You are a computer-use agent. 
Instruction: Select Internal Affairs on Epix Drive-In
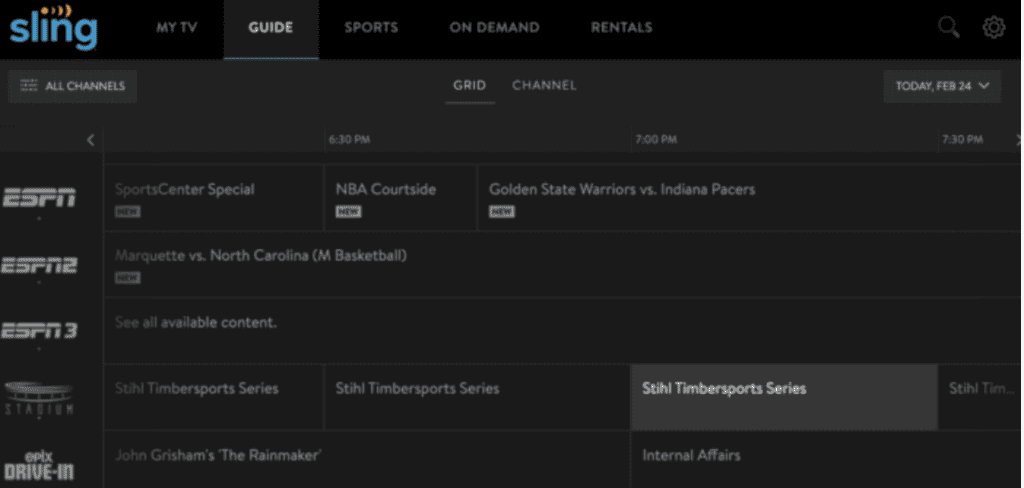826,459
